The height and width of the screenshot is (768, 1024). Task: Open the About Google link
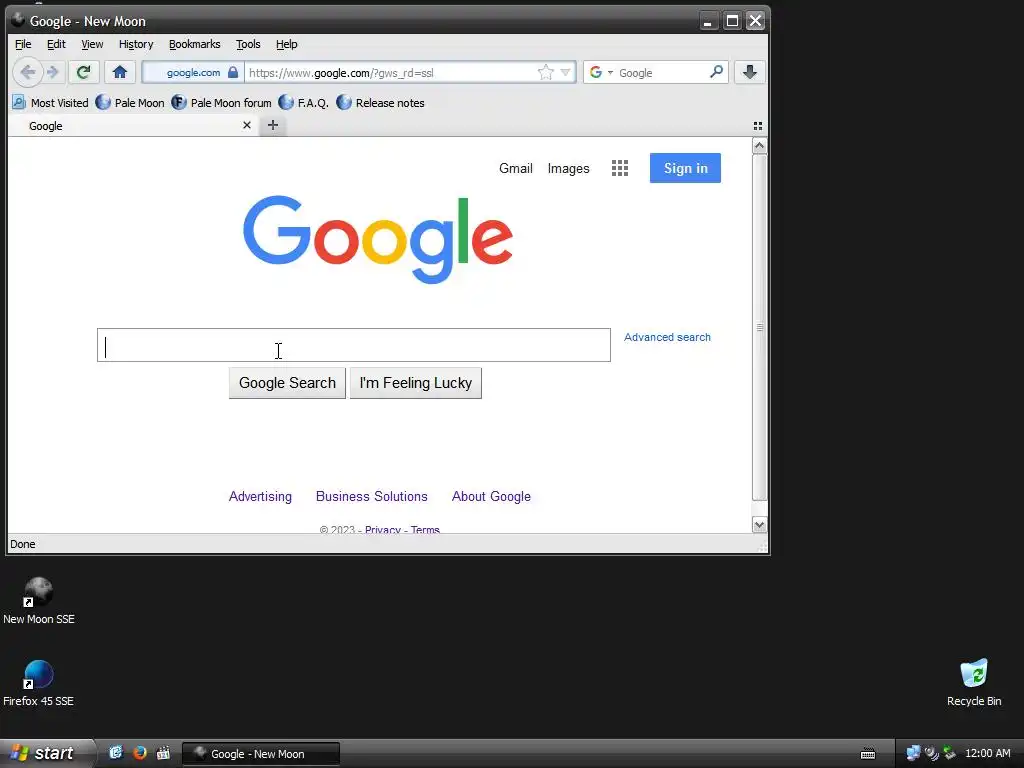tap(491, 496)
